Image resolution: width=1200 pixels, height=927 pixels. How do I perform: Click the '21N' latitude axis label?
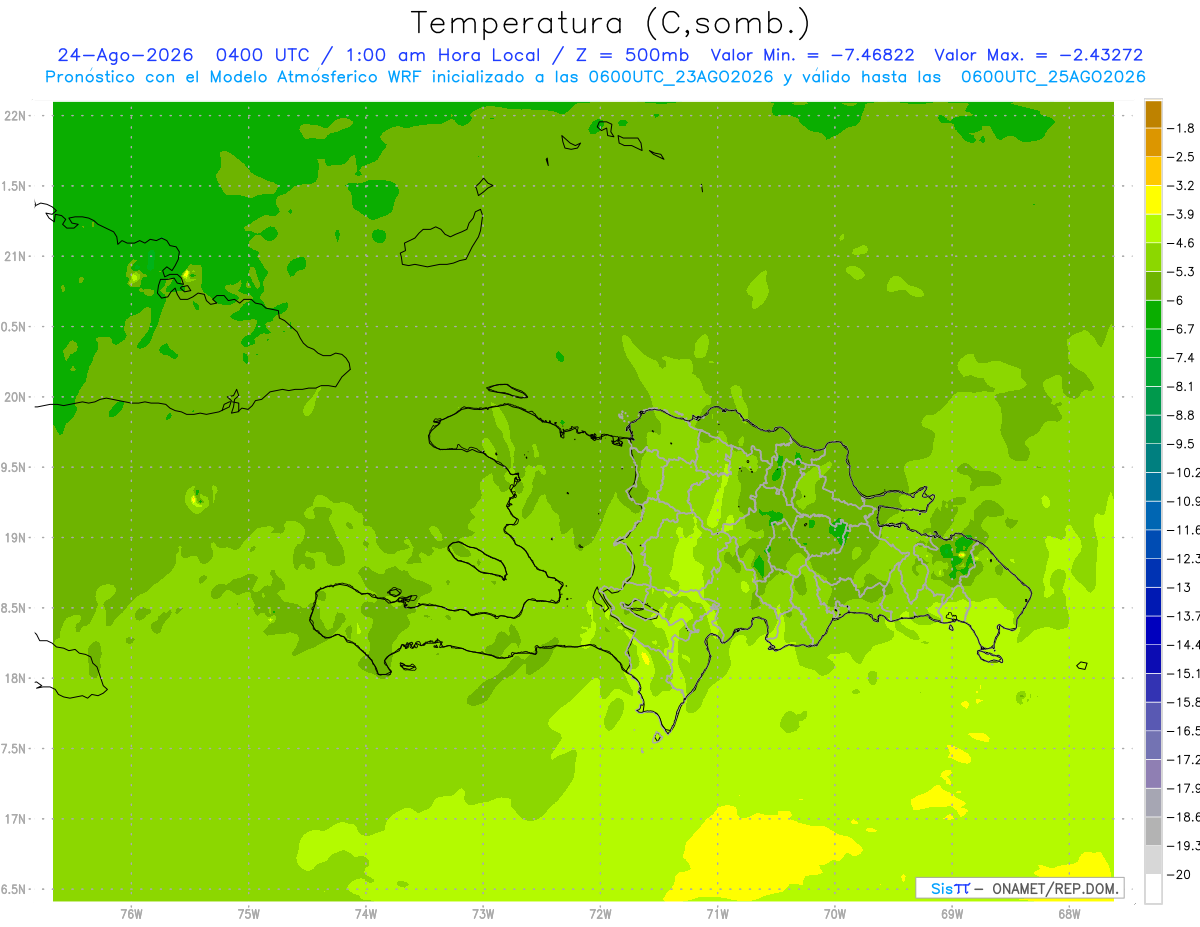[x=16, y=256]
